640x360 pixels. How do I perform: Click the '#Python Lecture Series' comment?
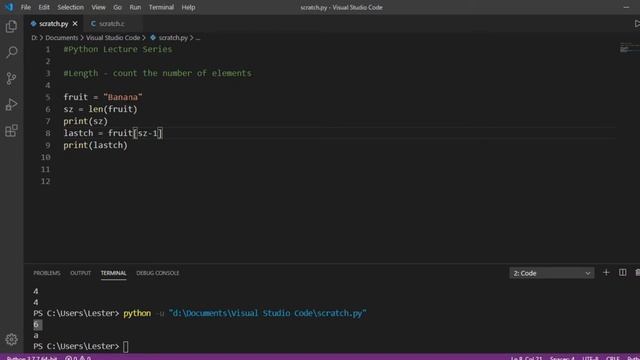118,49
